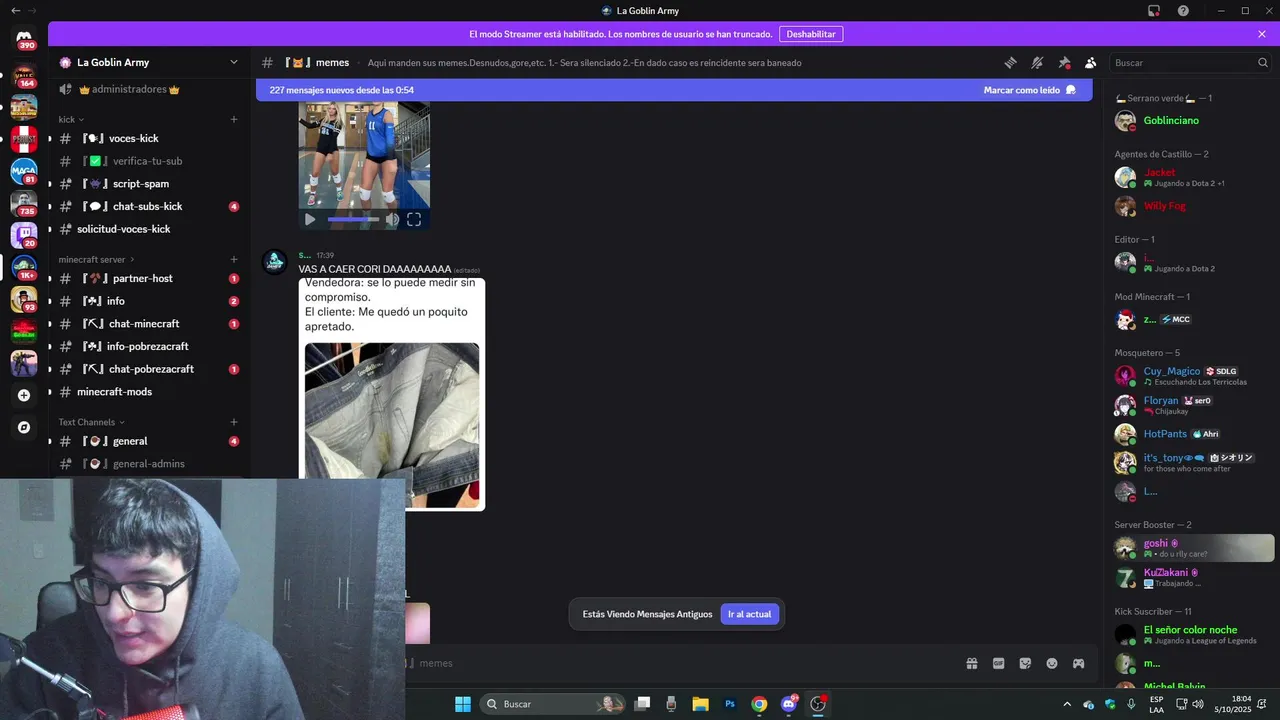1280x720 pixels.
Task: Expand the minecraft server category
Action: coord(96,259)
